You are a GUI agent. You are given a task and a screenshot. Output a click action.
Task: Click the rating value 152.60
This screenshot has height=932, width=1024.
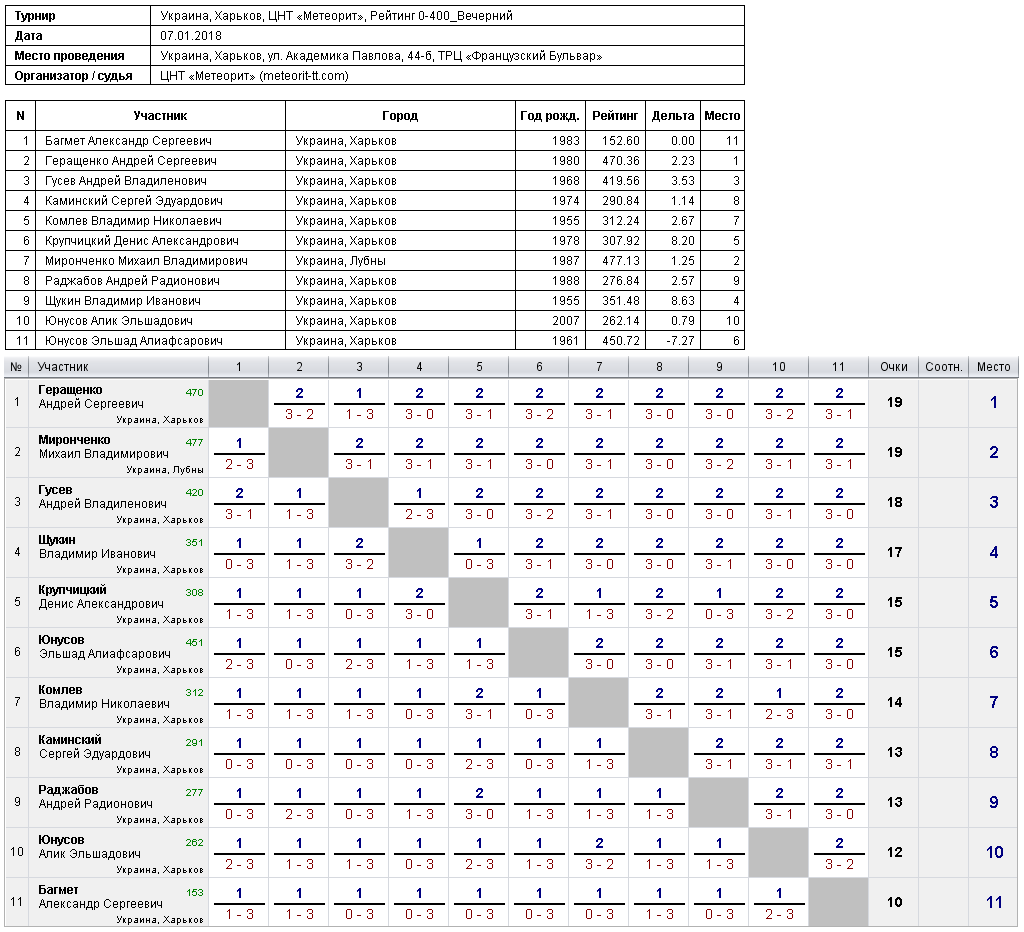pyautogui.click(x=620, y=141)
